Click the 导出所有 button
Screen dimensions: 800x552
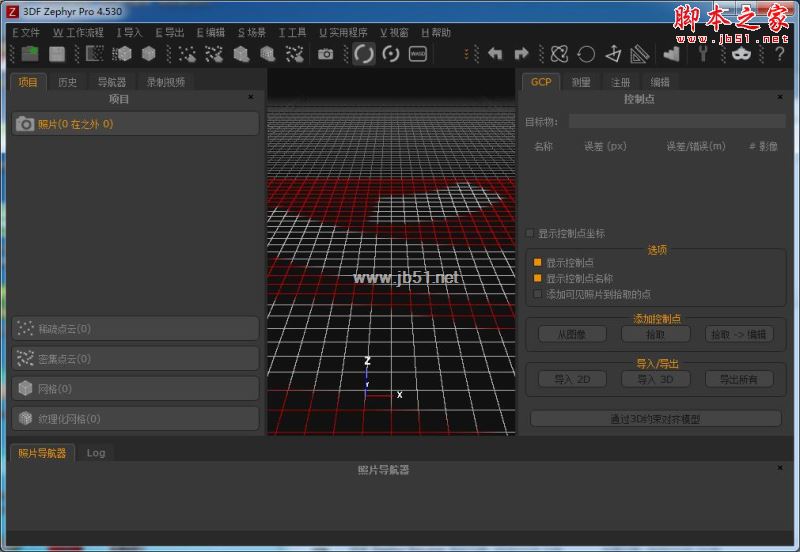pyautogui.click(x=739, y=379)
